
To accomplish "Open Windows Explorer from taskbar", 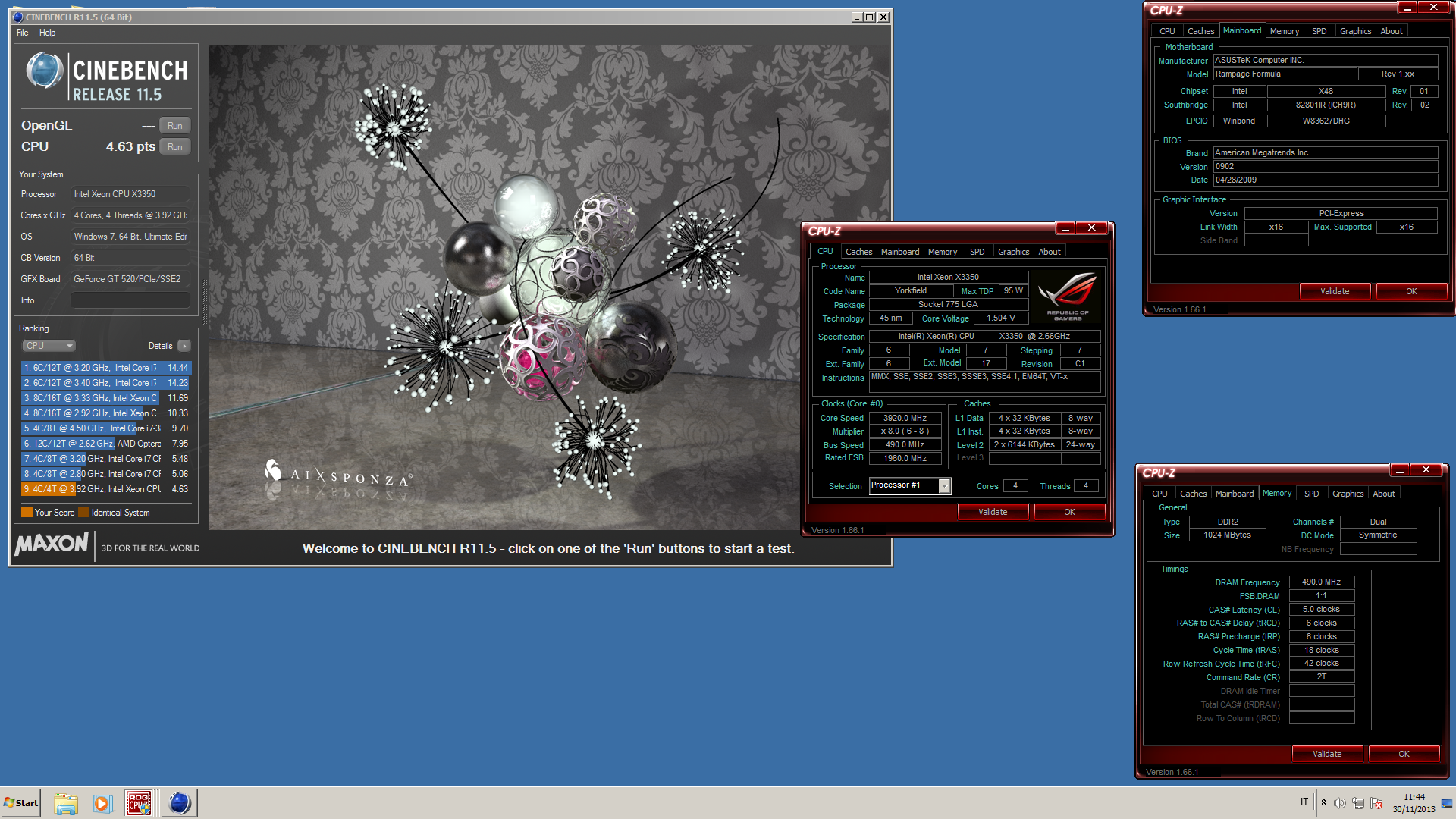I will coord(66,803).
